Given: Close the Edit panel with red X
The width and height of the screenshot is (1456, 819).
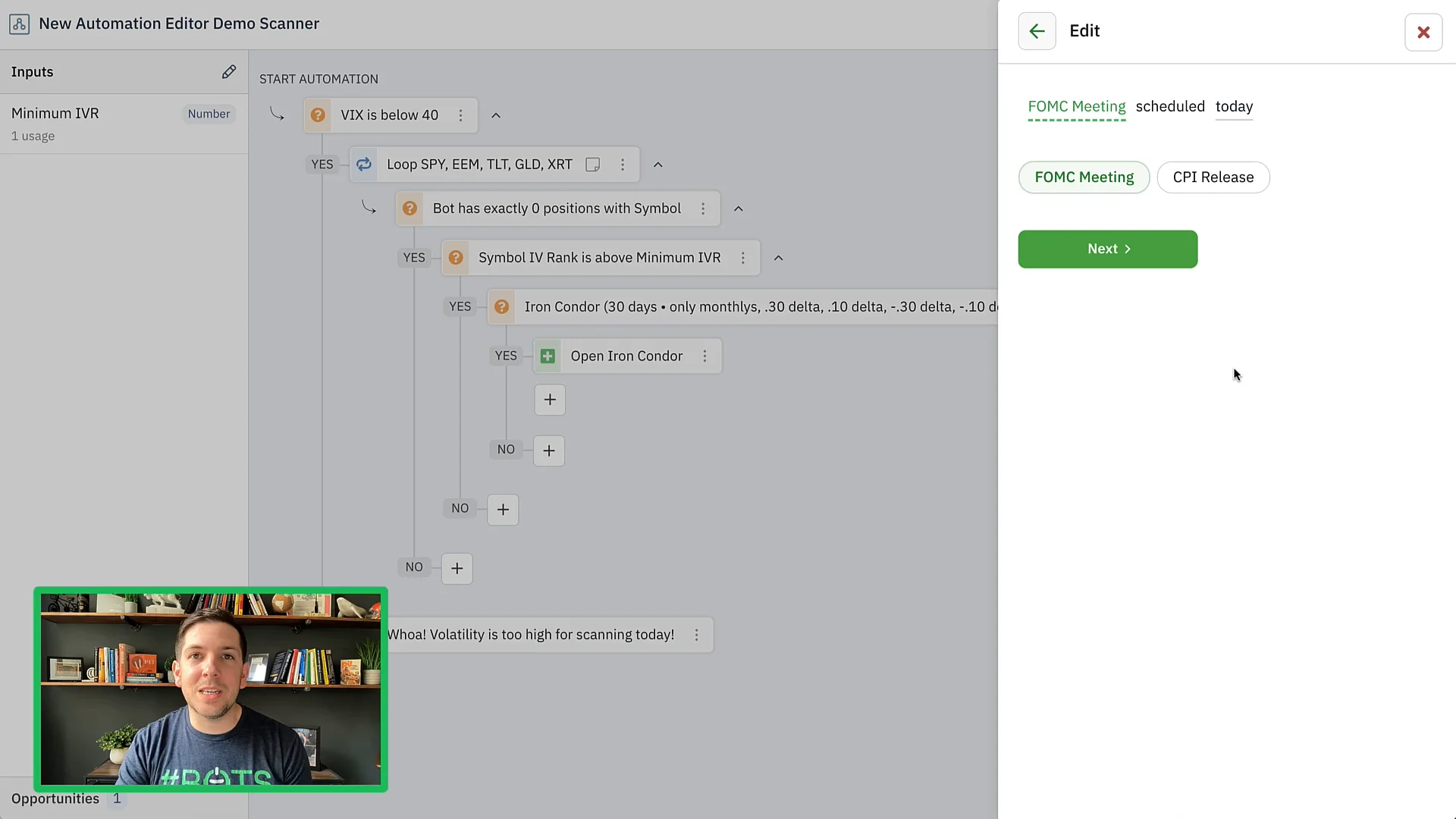Looking at the screenshot, I should [1423, 32].
